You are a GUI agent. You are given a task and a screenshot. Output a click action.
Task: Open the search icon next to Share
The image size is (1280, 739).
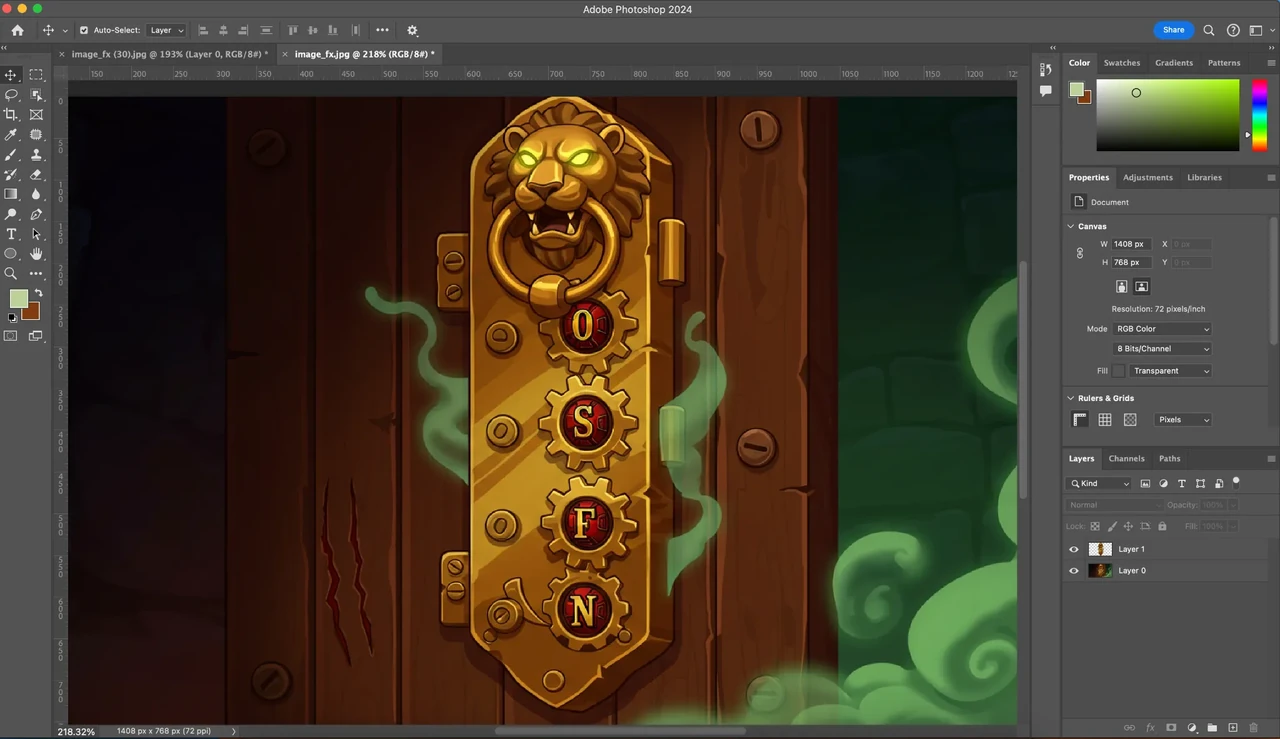[1209, 30]
